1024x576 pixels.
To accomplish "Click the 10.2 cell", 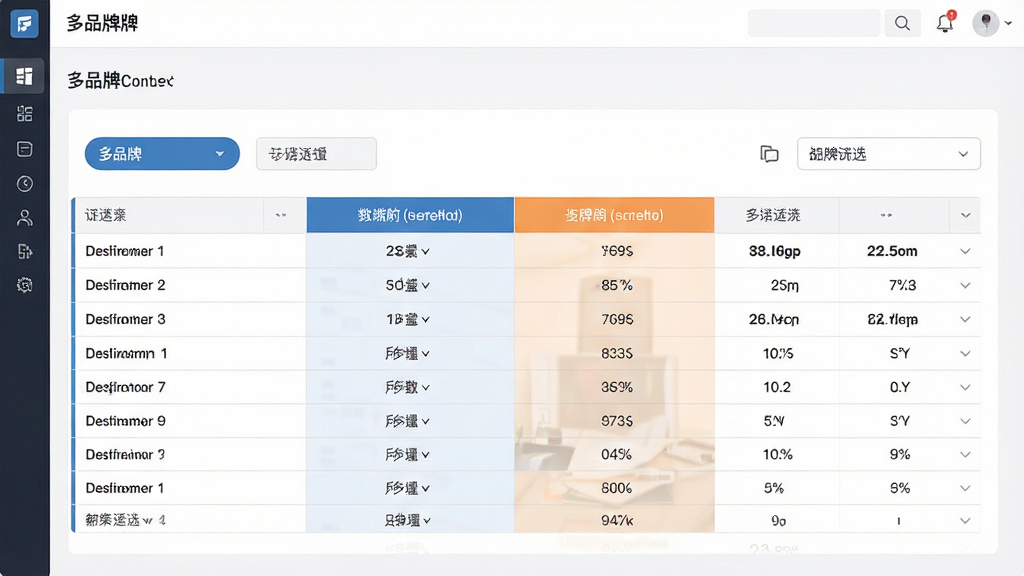I will (777, 387).
